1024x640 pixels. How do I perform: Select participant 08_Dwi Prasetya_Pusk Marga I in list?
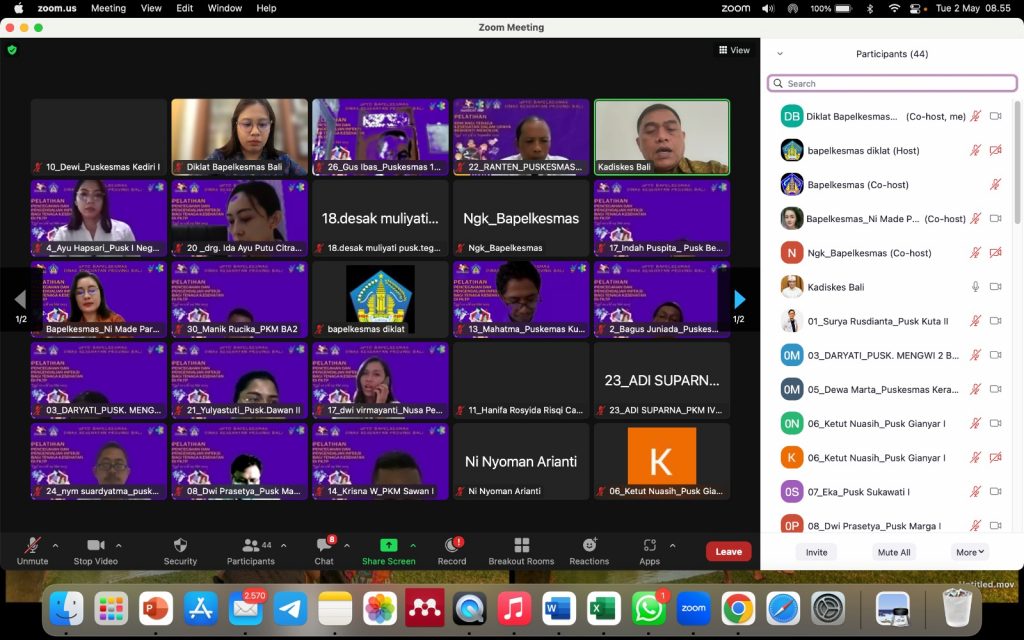click(x=892, y=525)
